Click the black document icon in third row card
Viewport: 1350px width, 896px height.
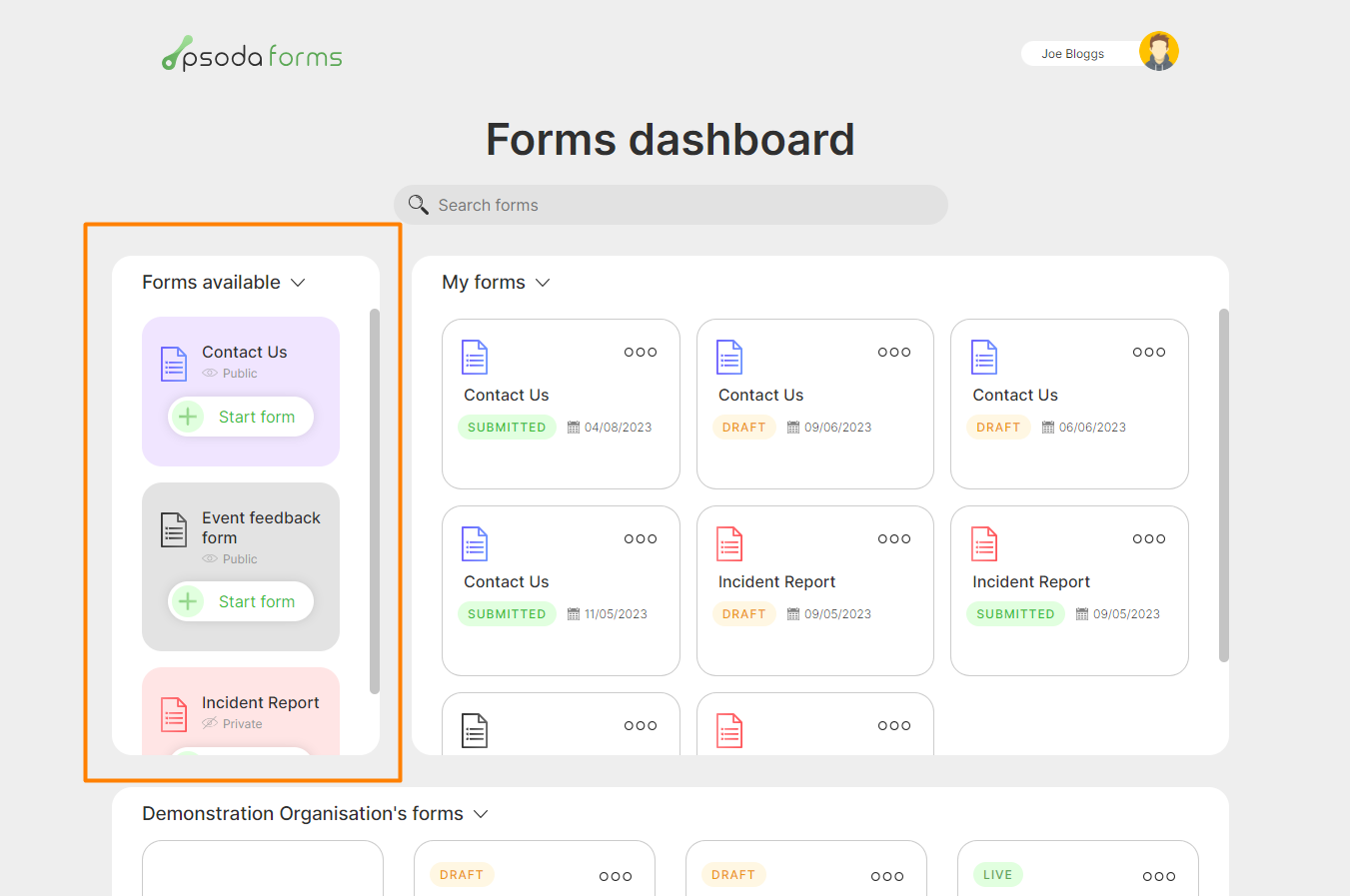click(475, 730)
